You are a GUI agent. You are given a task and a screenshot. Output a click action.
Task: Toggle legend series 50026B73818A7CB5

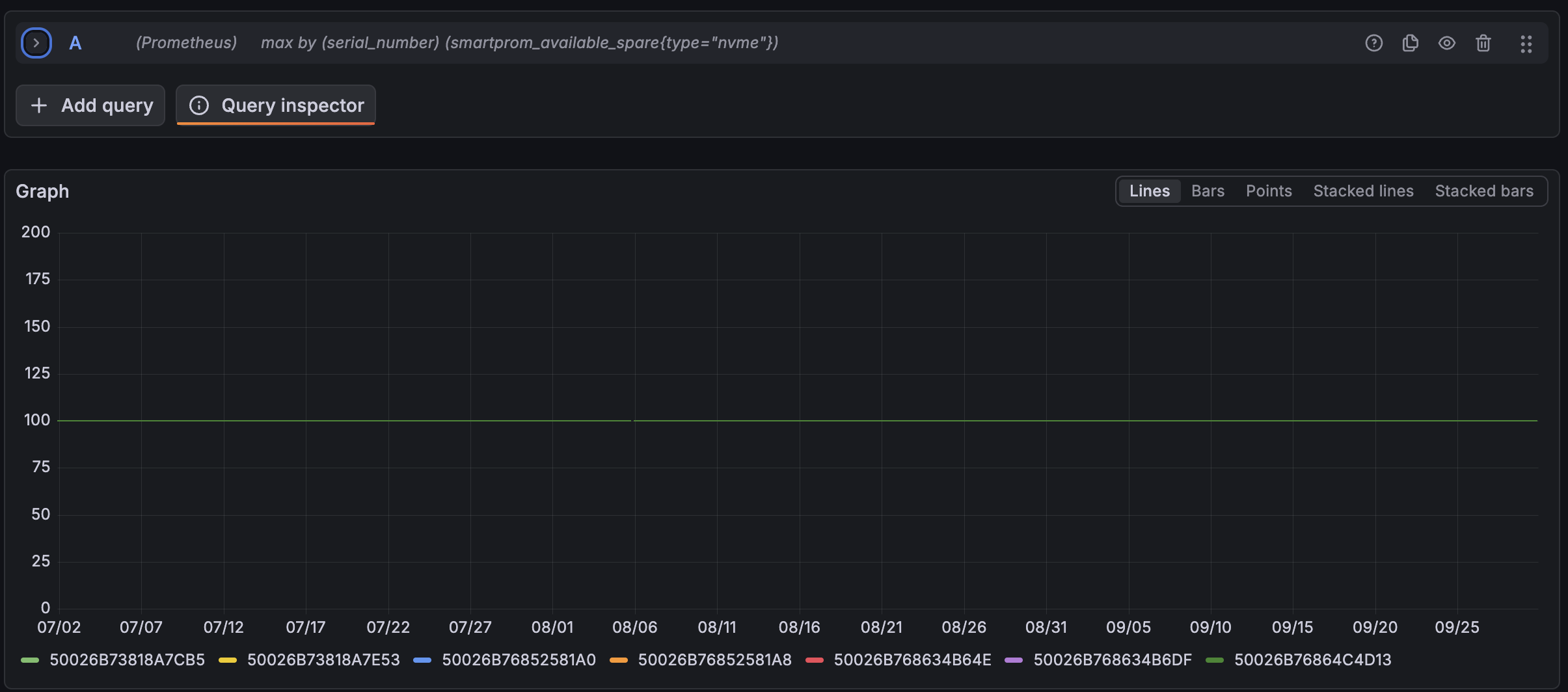click(127, 659)
